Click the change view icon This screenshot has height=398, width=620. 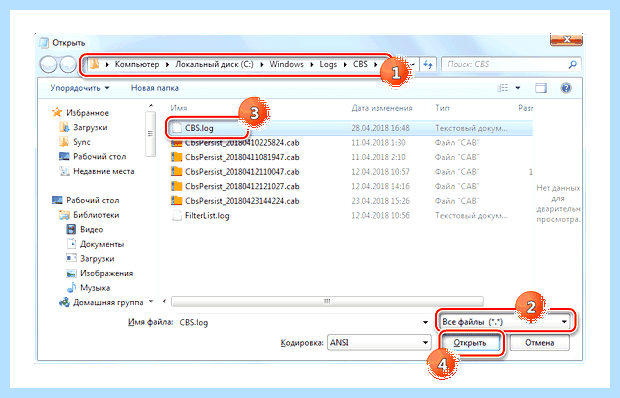(503, 88)
